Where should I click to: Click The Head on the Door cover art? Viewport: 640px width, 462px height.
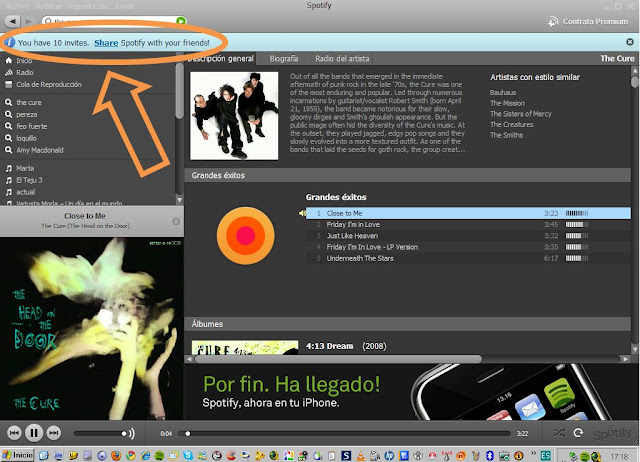tap(91, 329)
